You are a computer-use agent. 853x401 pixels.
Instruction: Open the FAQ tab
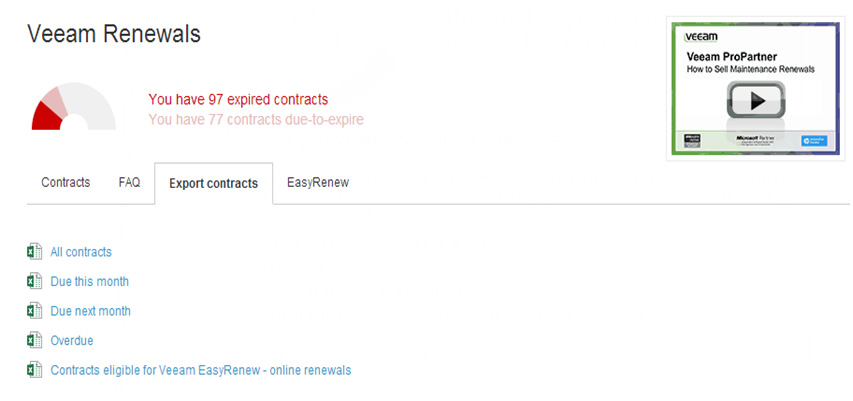coord(129,183)
